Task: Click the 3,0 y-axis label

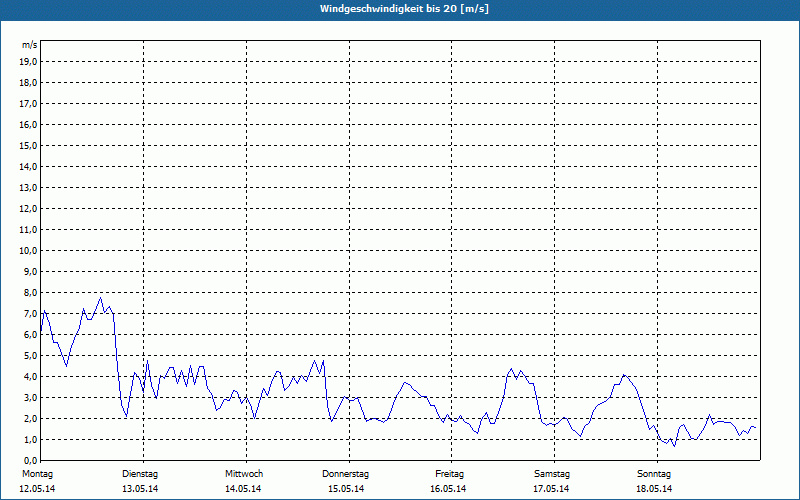Action: [30, 397]
